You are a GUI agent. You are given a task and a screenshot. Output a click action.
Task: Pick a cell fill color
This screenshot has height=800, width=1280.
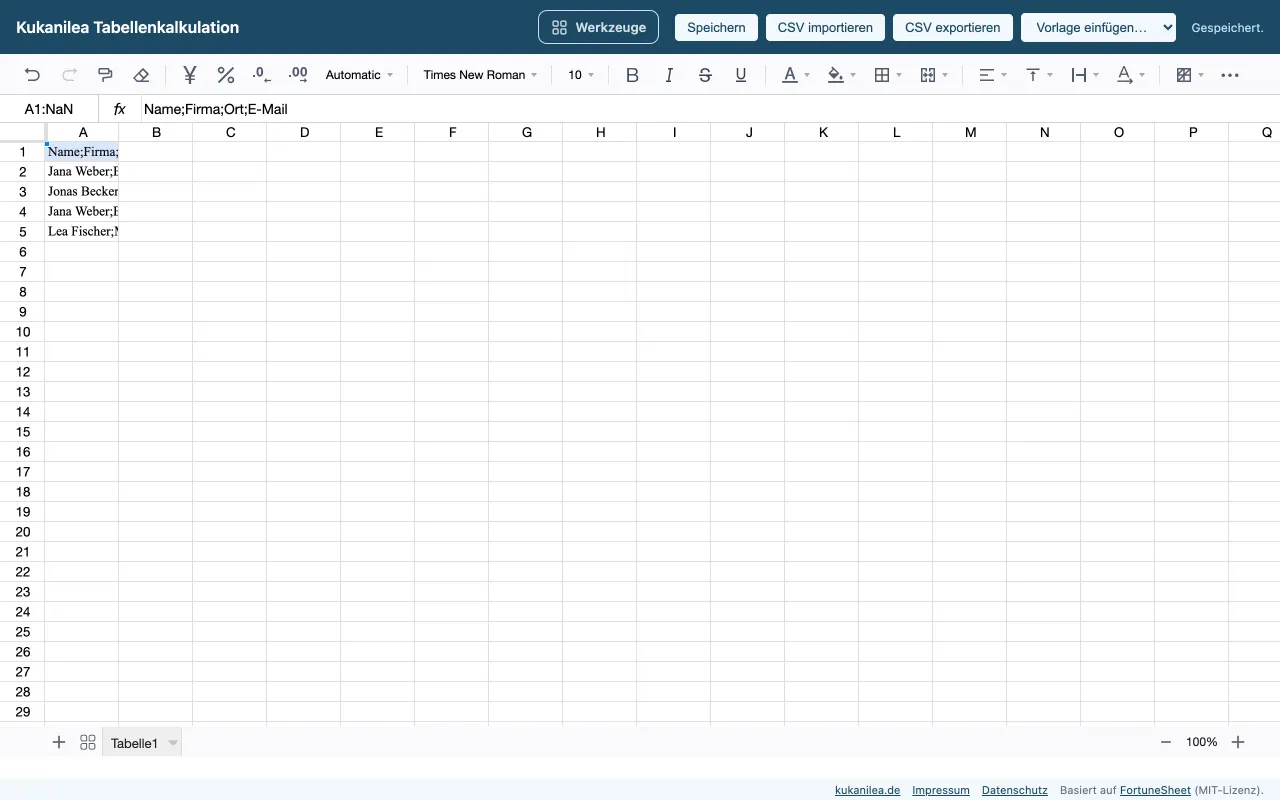click(836, 75)
